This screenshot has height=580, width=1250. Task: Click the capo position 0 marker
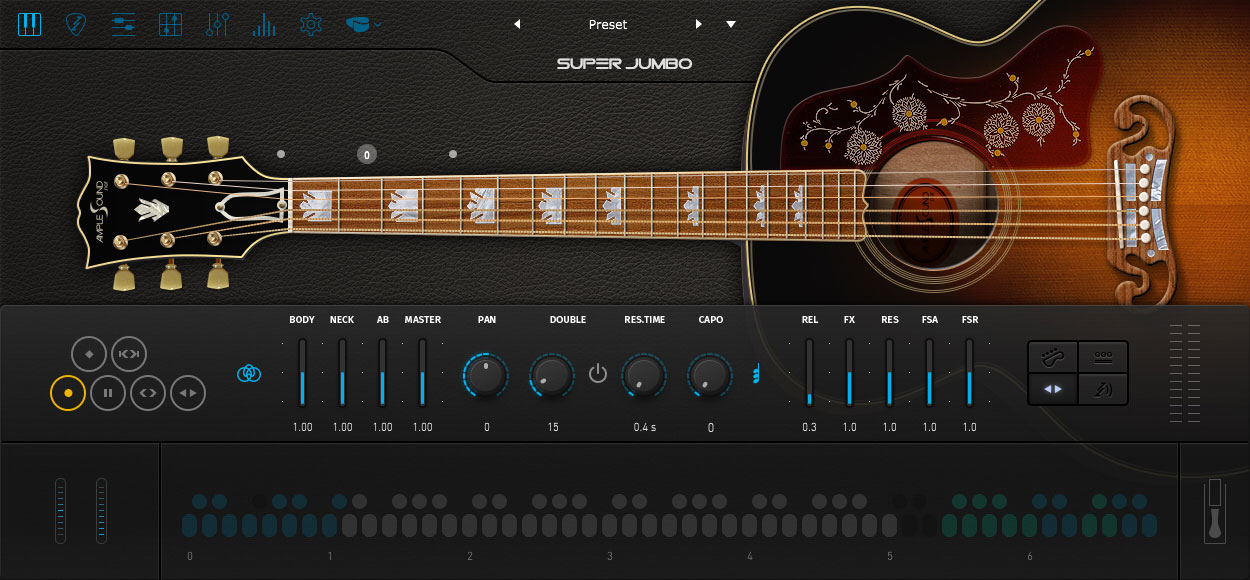click(x=367, y=155)
